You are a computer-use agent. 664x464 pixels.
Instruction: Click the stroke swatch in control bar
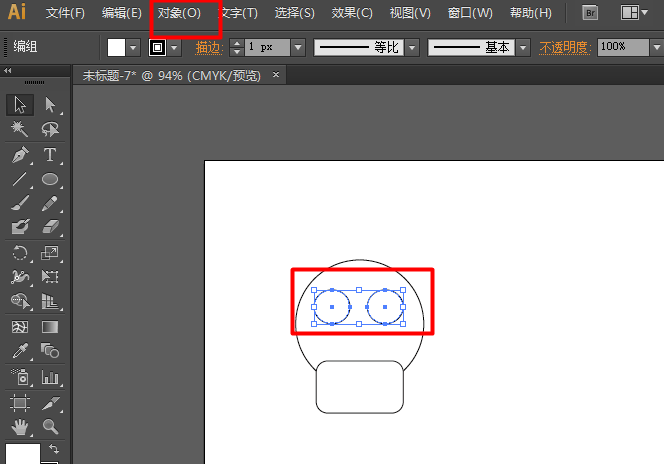pos(157,47)
